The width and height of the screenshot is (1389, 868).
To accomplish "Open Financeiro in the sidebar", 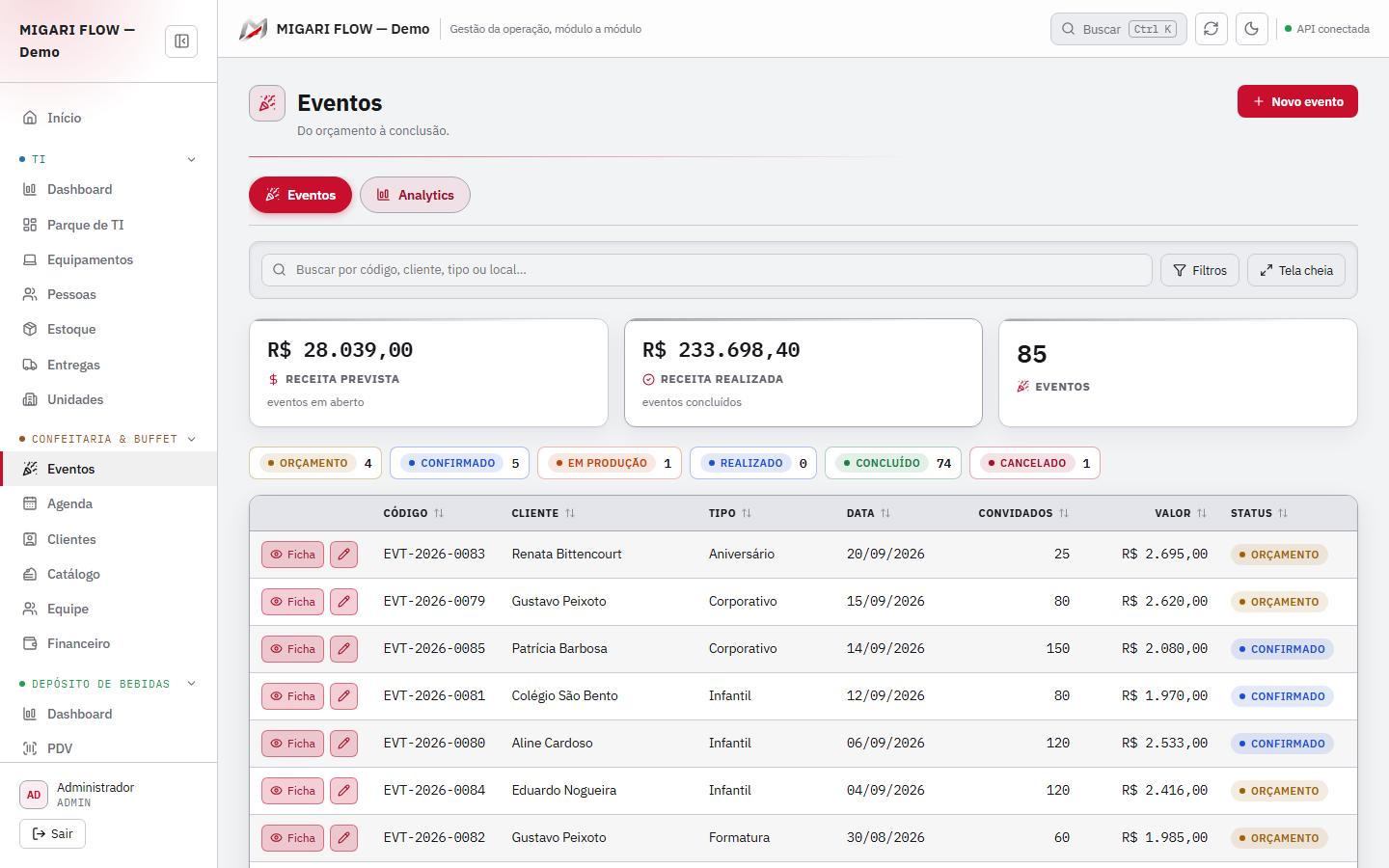I will [108, 643].
